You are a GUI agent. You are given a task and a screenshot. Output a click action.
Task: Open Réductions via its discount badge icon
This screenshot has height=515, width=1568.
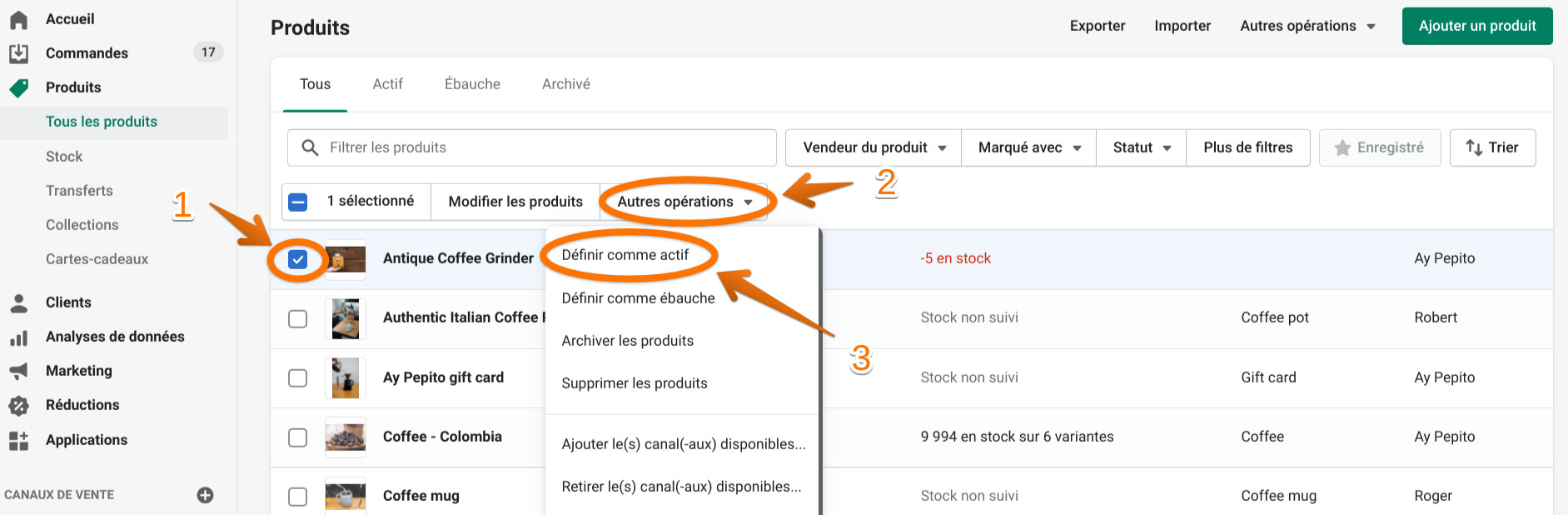(x=18, y=406)
